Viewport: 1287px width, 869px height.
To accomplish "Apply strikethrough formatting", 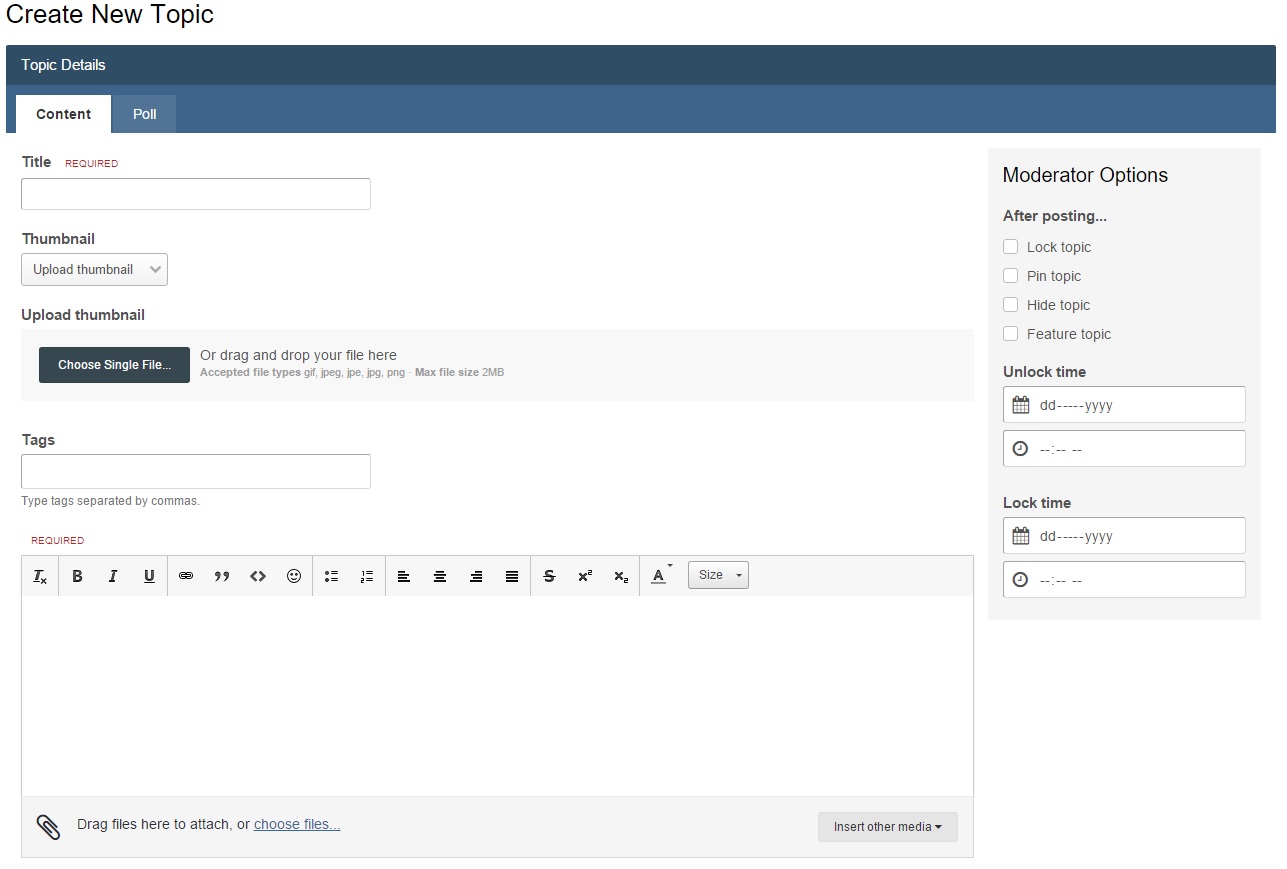I will 549,576.
